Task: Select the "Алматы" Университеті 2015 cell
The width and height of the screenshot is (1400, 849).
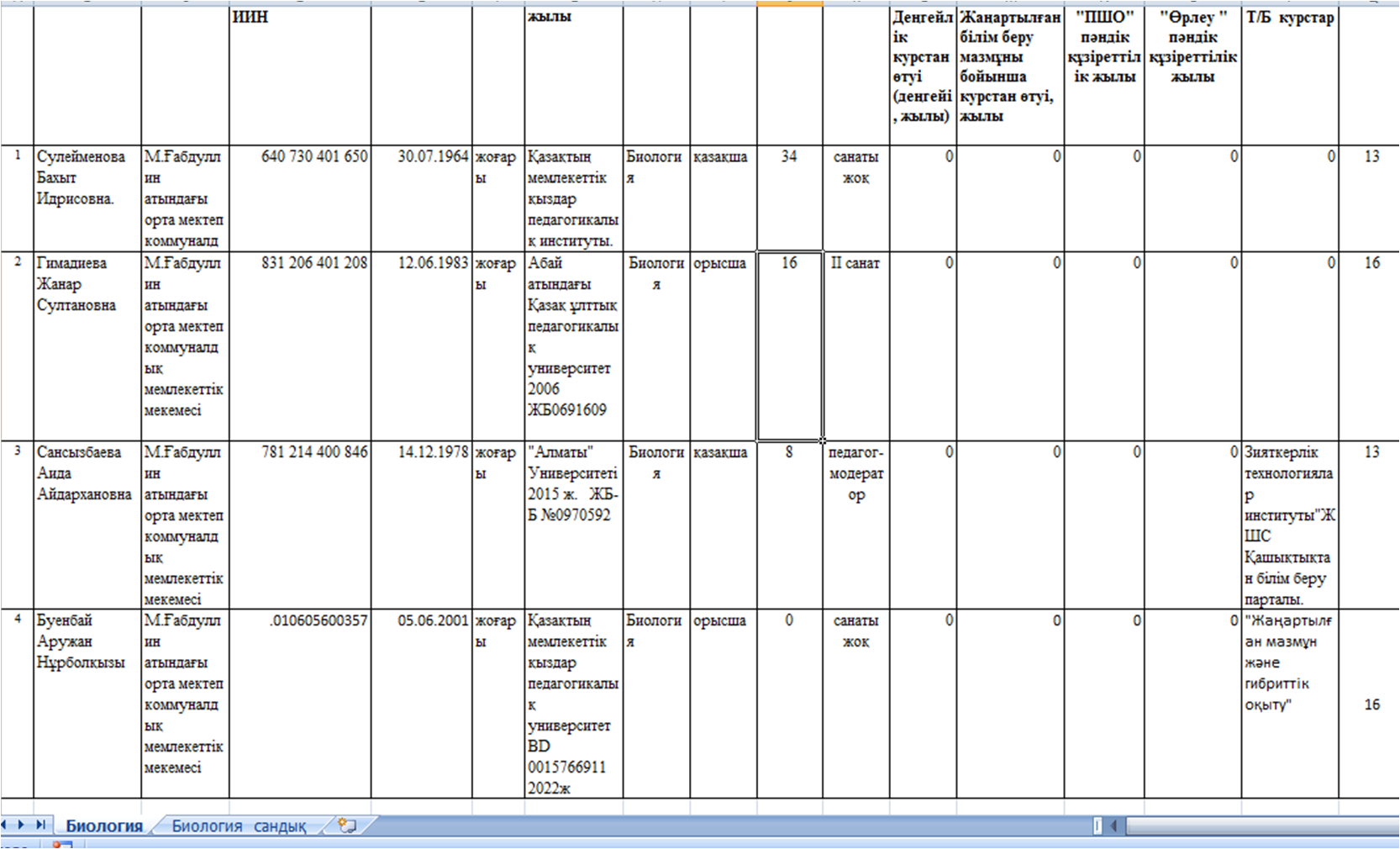Action: pyautogui.click(x=573, y=524)
